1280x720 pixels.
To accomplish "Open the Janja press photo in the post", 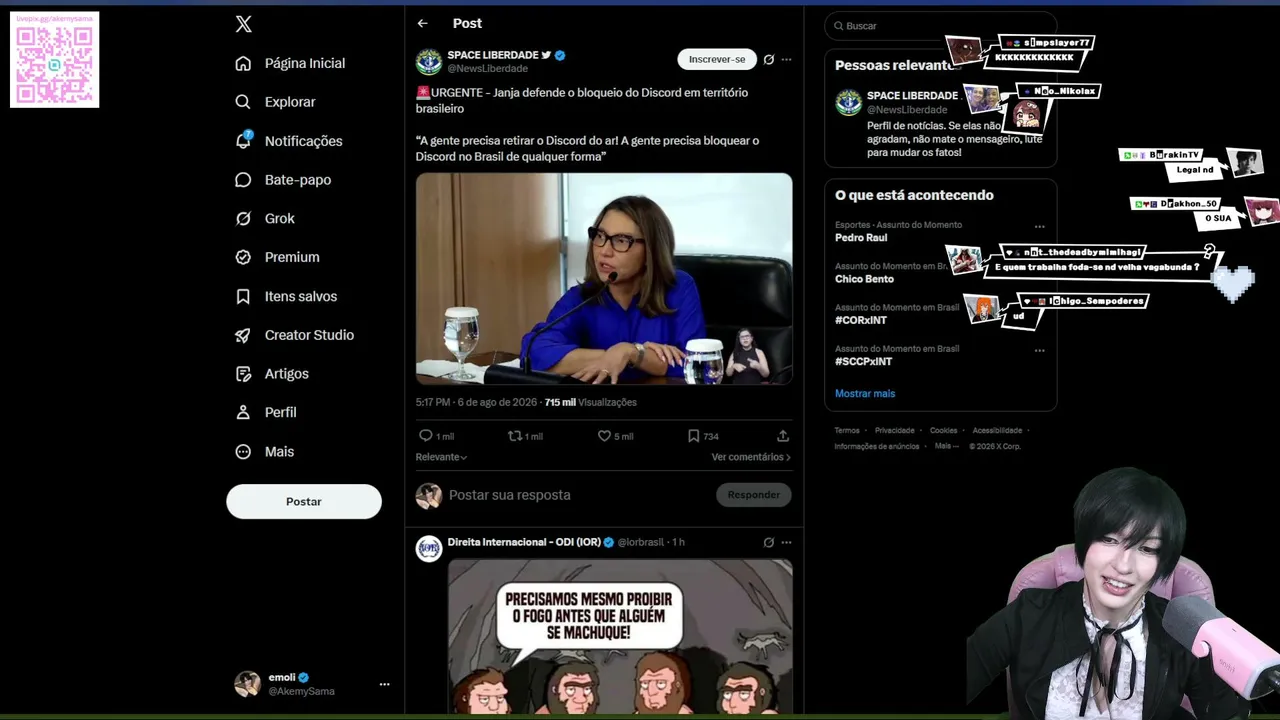I will tap(604, 279).
